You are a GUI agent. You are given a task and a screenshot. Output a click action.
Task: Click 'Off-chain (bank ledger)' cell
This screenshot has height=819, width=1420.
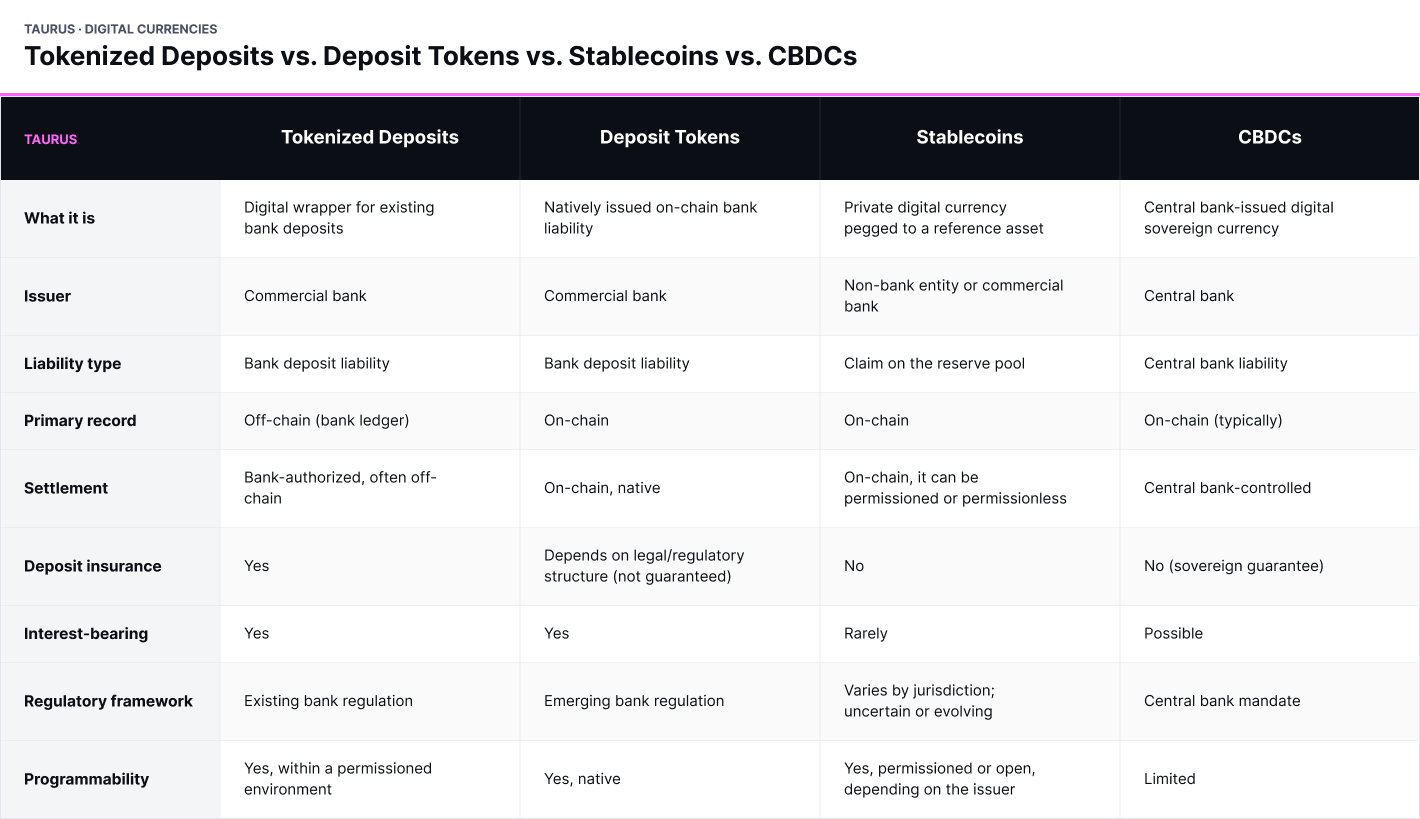[x=326, y=421]
